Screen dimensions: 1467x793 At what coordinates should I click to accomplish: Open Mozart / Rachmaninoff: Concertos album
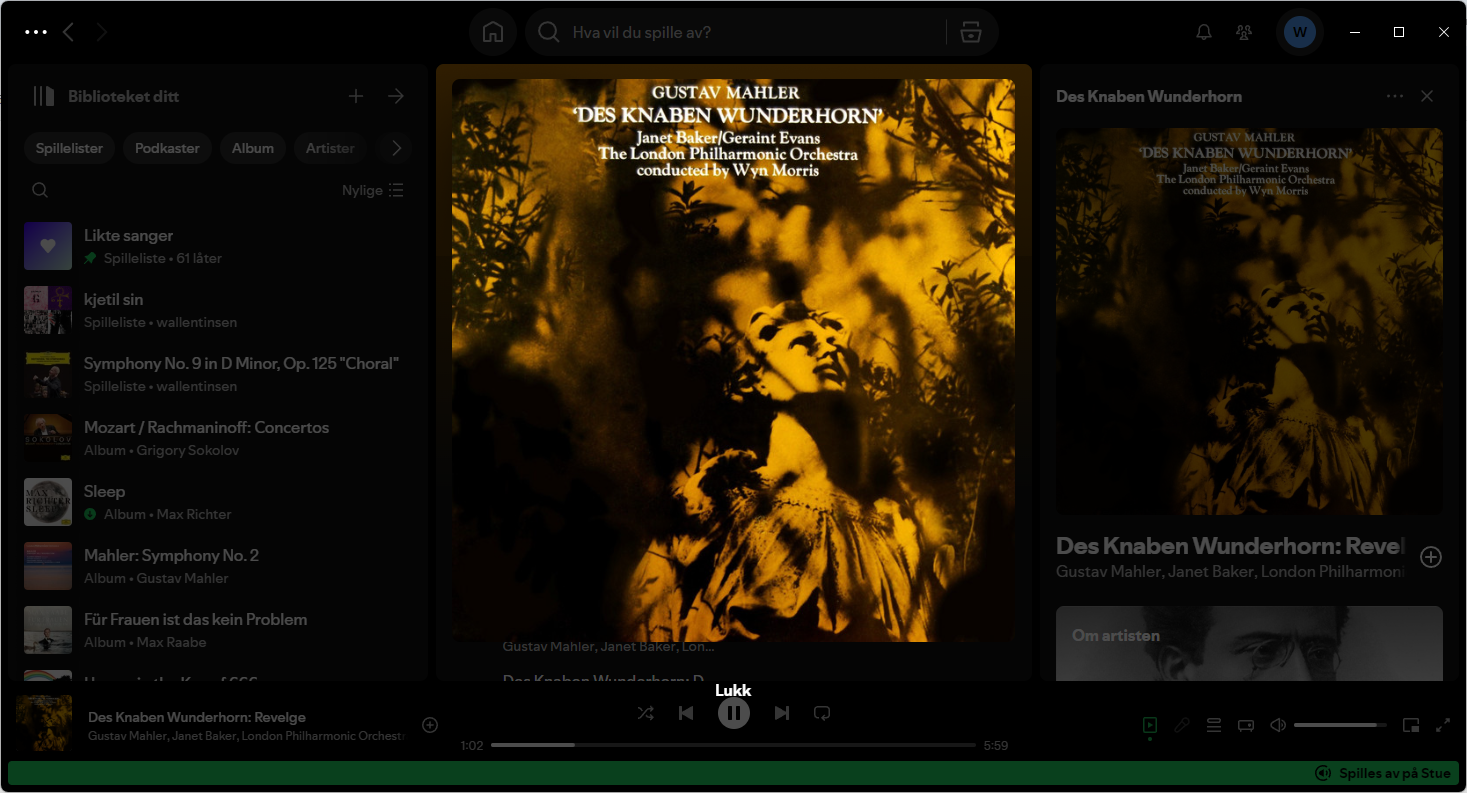click(218, 438)
